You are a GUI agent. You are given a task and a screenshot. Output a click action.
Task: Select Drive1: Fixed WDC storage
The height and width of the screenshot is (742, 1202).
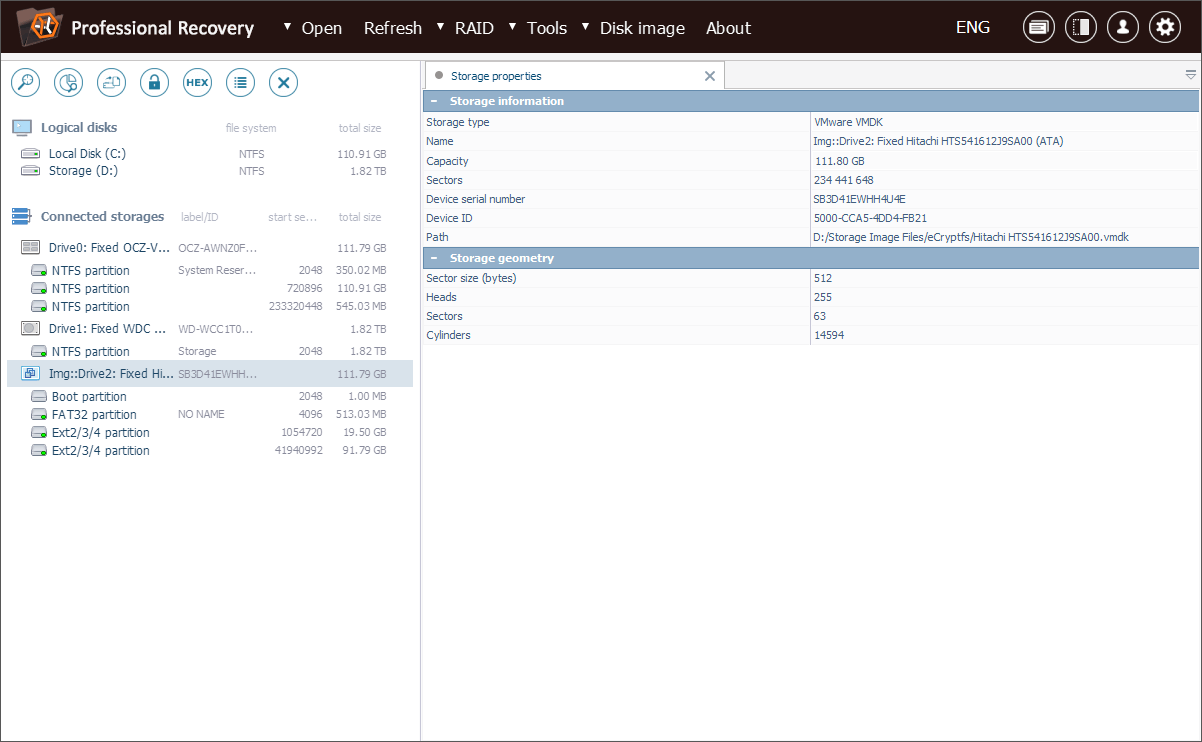210,329
